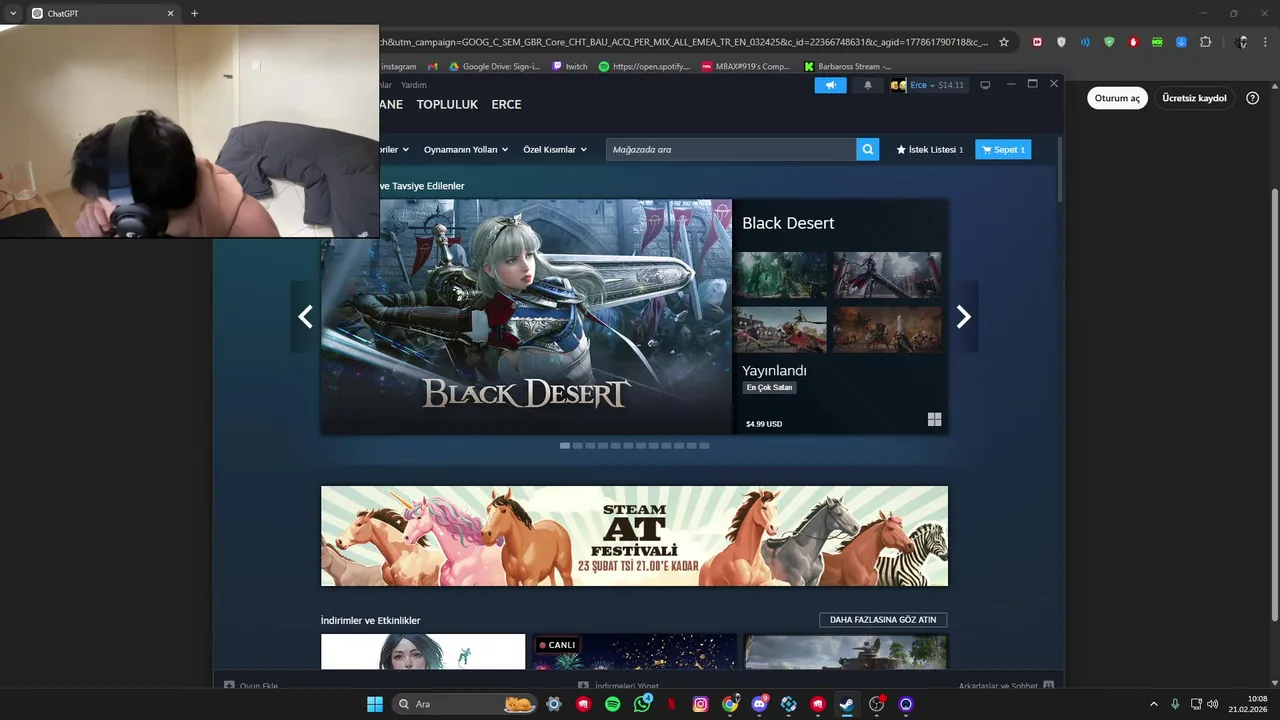Open the twitch bookmark
Viewport: 1280px width, 720px height.
[569, 67]
